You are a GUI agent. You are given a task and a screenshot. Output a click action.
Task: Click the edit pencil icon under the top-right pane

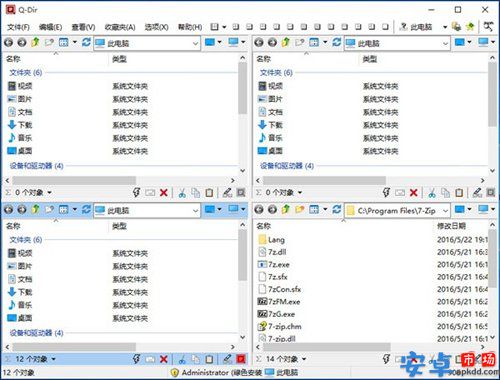tap(477, 192)
